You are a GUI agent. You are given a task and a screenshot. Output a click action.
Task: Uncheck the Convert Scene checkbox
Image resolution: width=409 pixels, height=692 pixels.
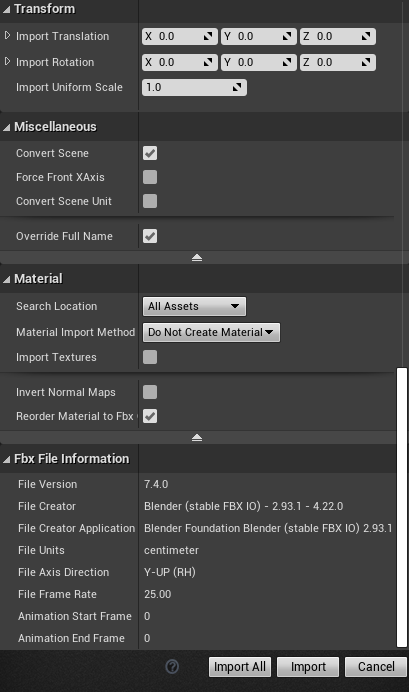(150, 153)
